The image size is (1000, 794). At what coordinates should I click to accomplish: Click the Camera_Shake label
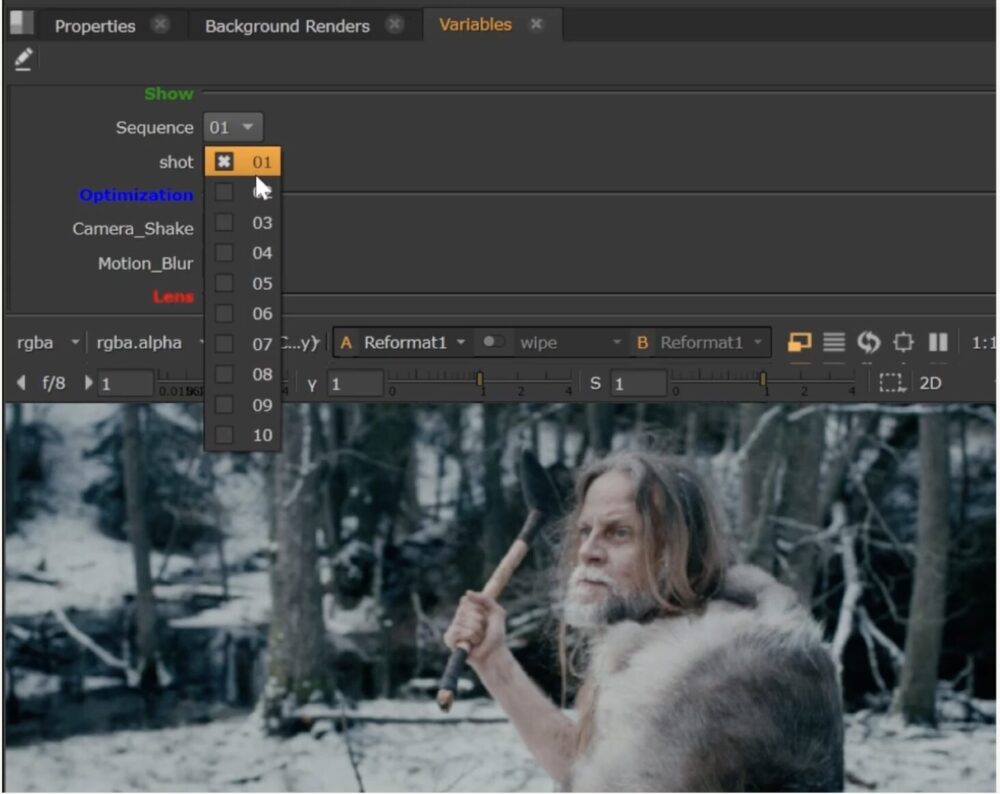pos(133,228)
